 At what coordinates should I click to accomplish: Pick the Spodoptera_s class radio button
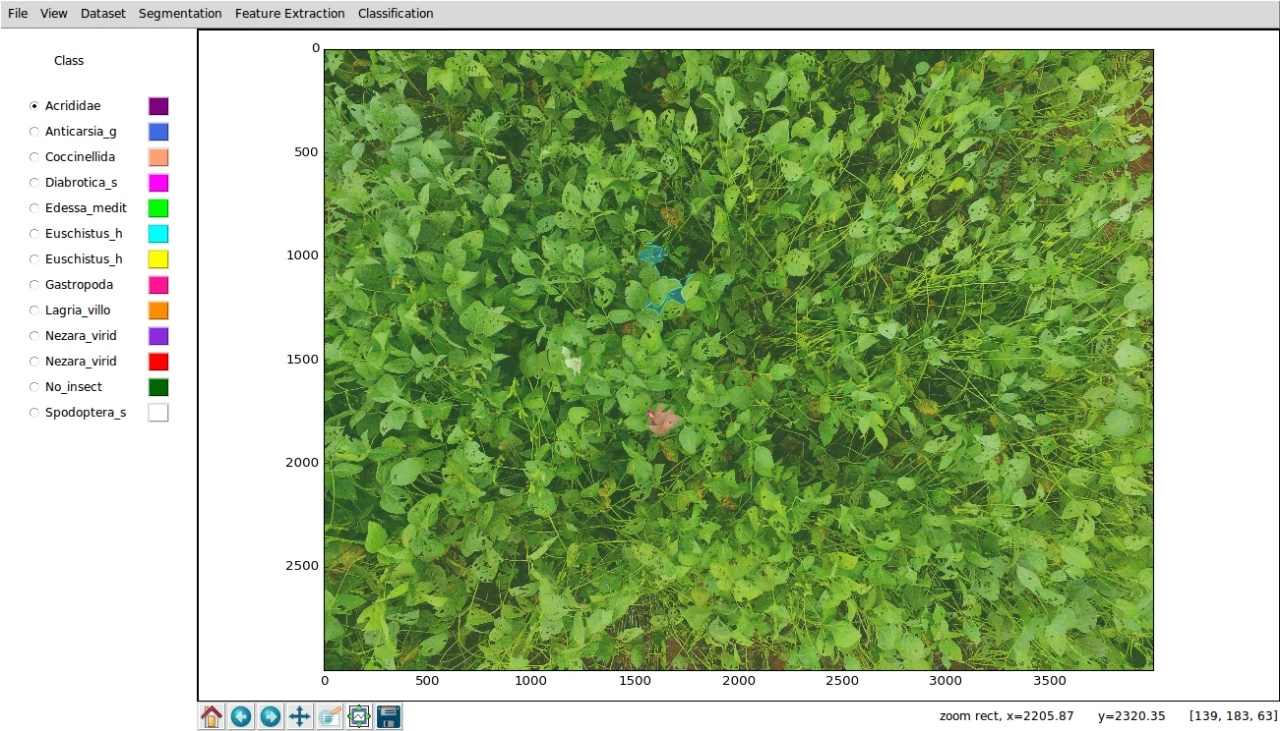[x=35, y=413]
